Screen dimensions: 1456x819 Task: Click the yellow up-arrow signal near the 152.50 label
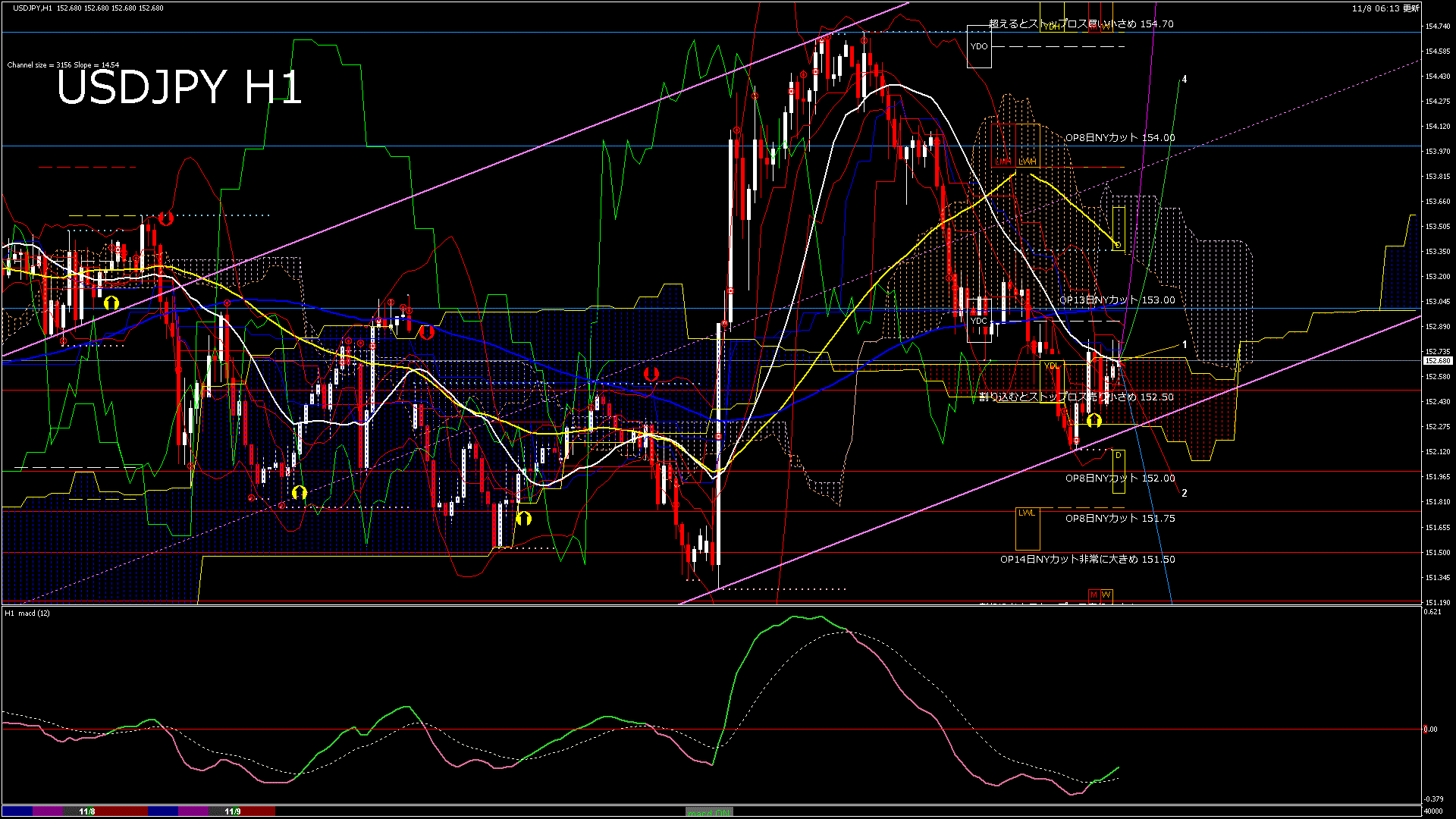tap(1094, 420)
